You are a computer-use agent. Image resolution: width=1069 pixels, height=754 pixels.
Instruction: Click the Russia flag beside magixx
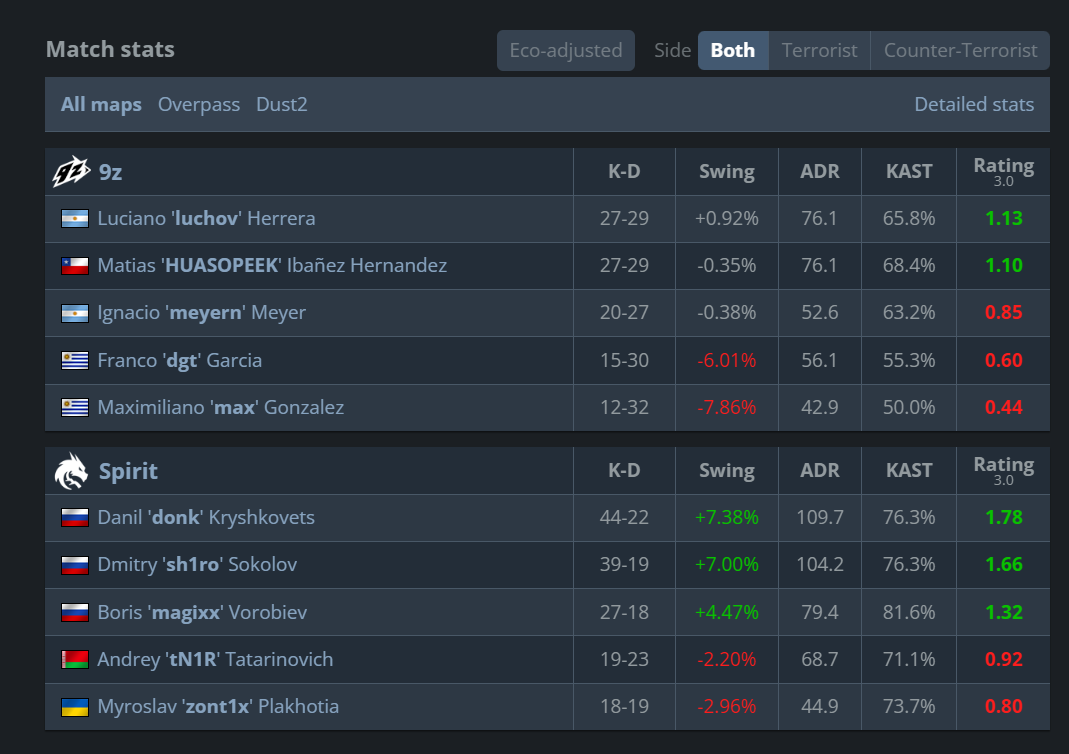click(75, 612)
